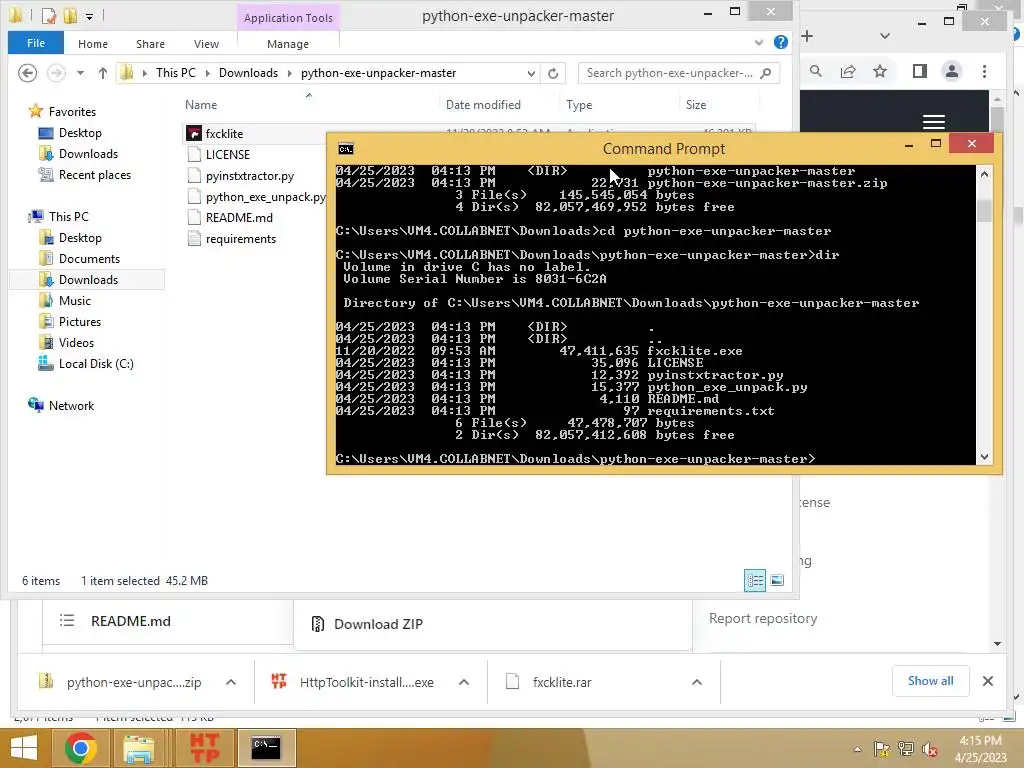Expand the ribbon using the chevron
This screenshot has width=1024, height=768.
tap(759, 42)
